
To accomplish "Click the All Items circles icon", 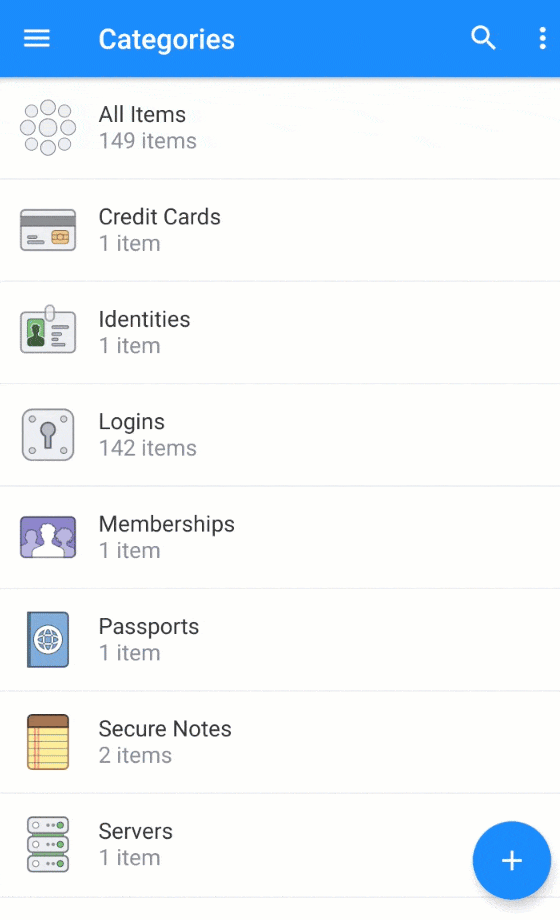I will (x=48, y=127).
